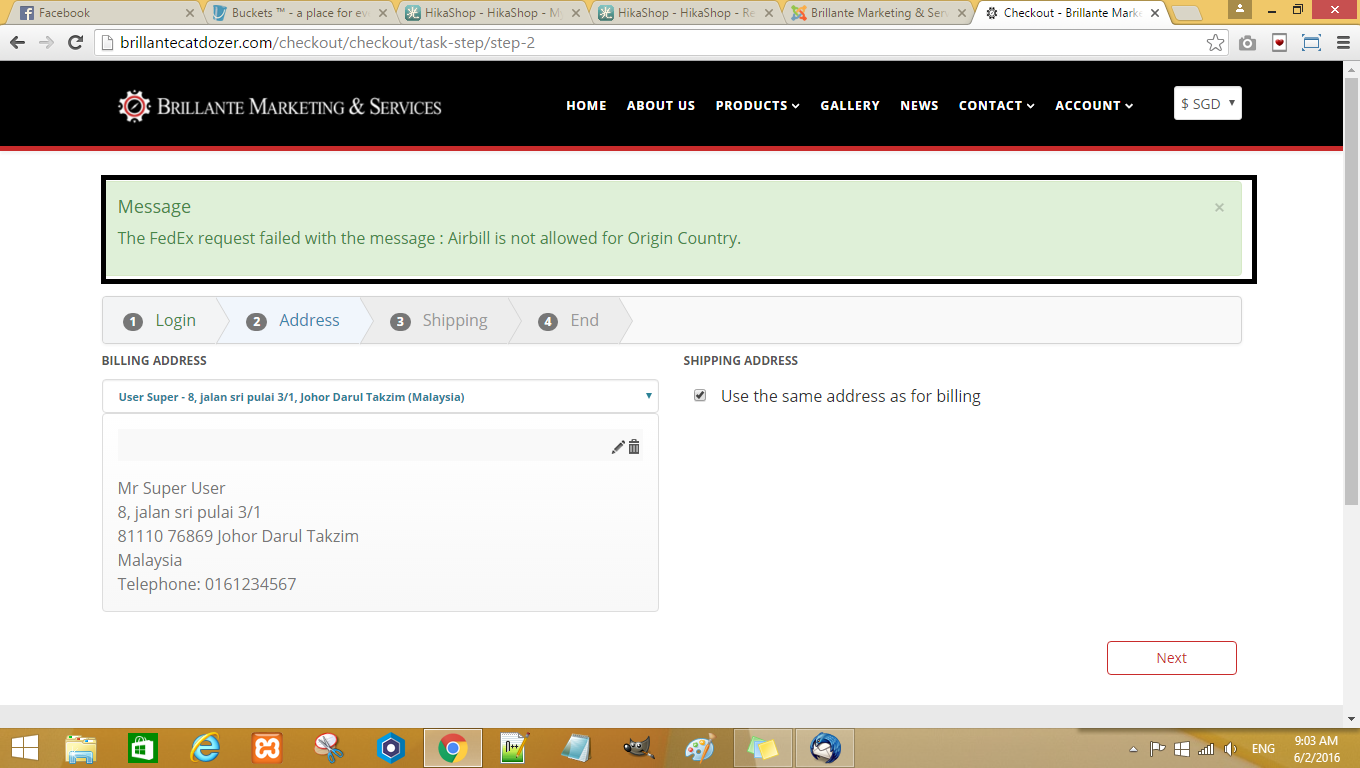Image resolution: width=1360 pixels, height=768 pixels.
Task: Launch Paint from the taskbar
Action: tap(701, 748)
